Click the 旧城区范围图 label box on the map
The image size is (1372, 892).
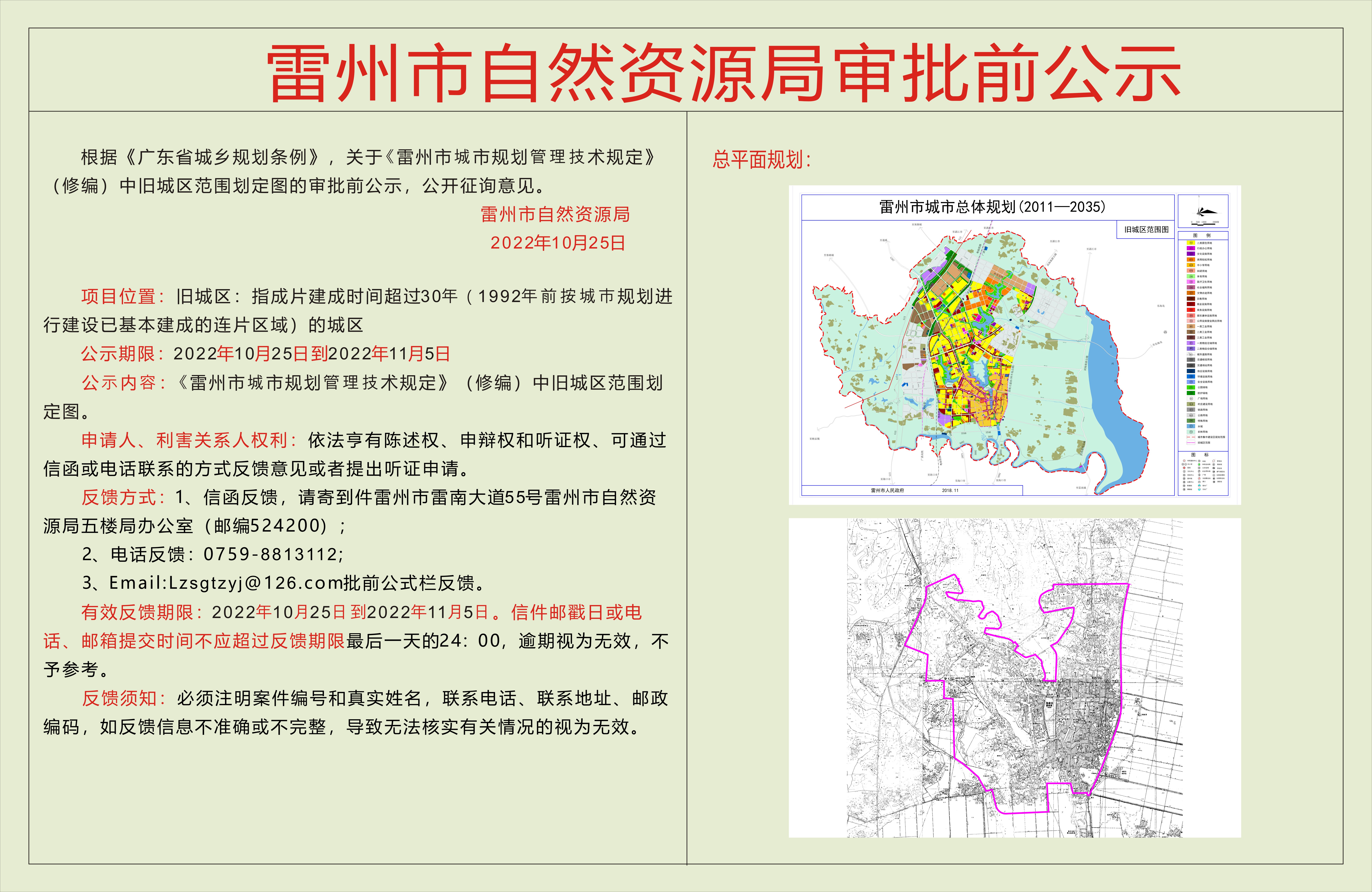[1146, 230]
